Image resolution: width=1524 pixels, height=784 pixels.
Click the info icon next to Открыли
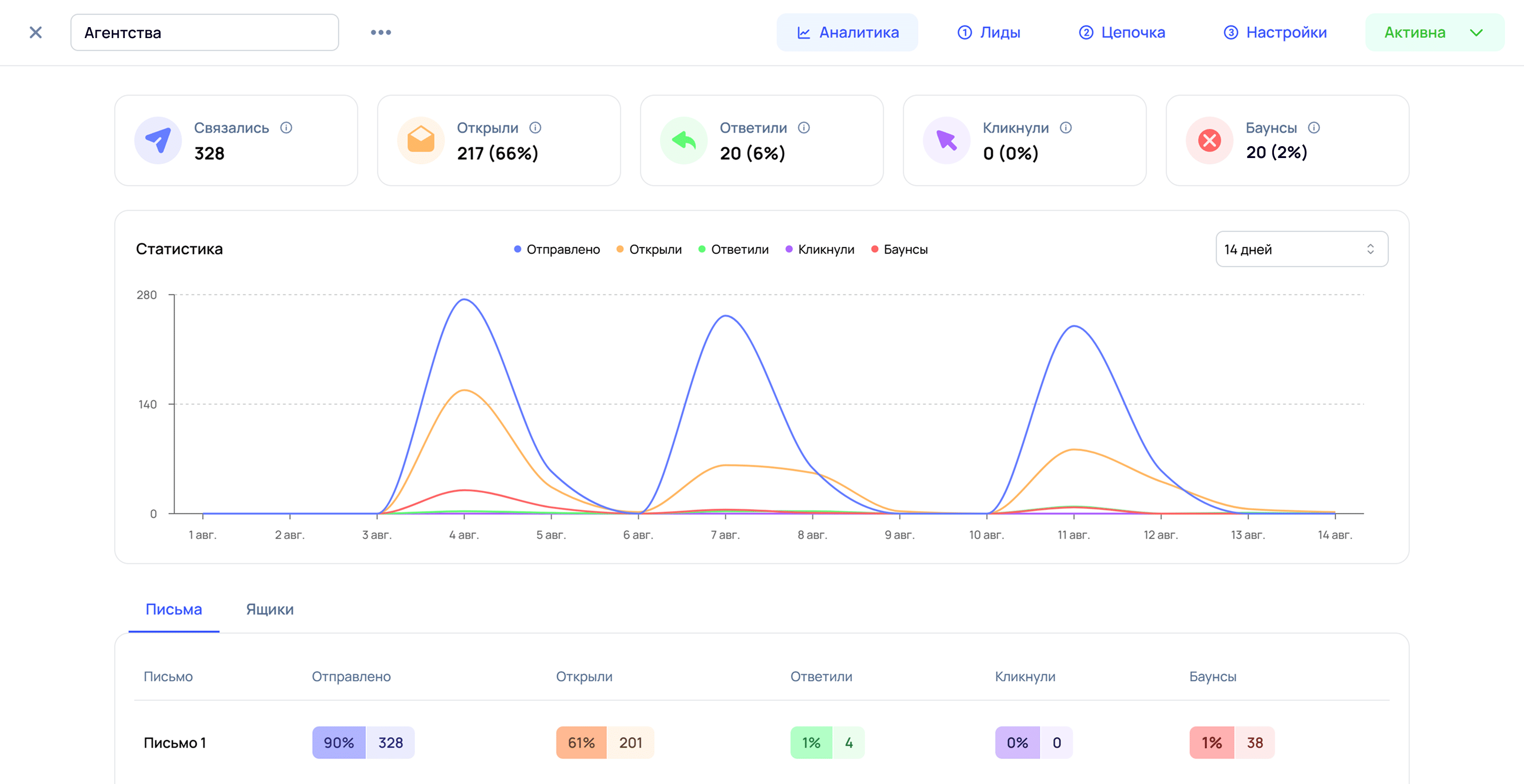(x=535, y=128)
